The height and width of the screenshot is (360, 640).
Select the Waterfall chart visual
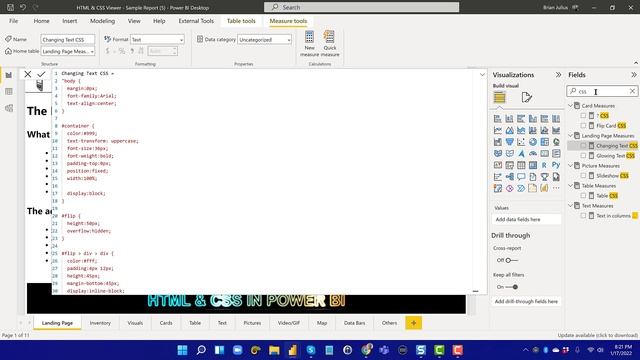click(x=498, y=142)
